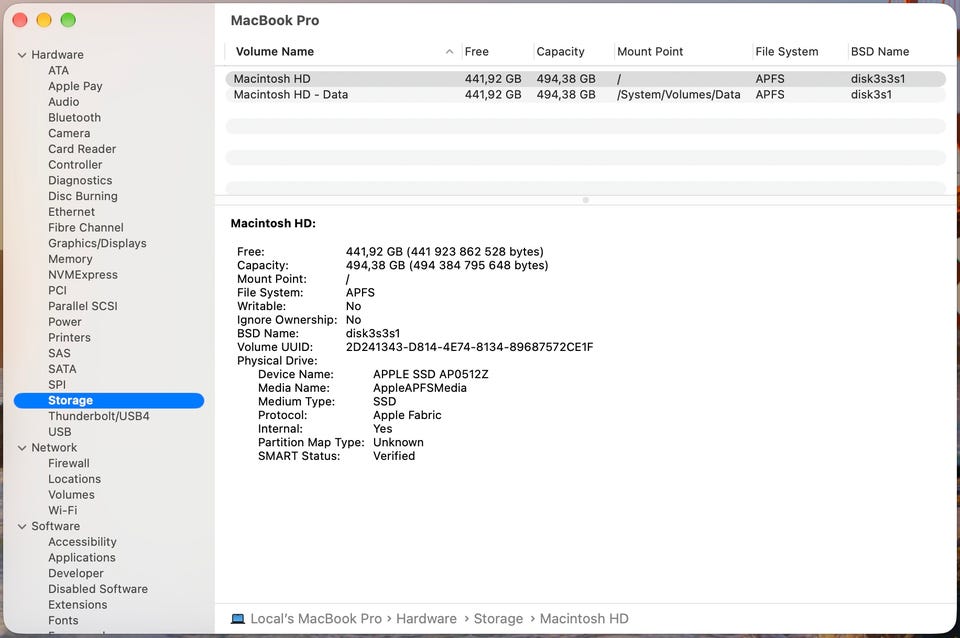The width and height of the screenshot is (960, 638).
Task: Collapse the Hardware section chevron
Action: (x=22, y=55)
